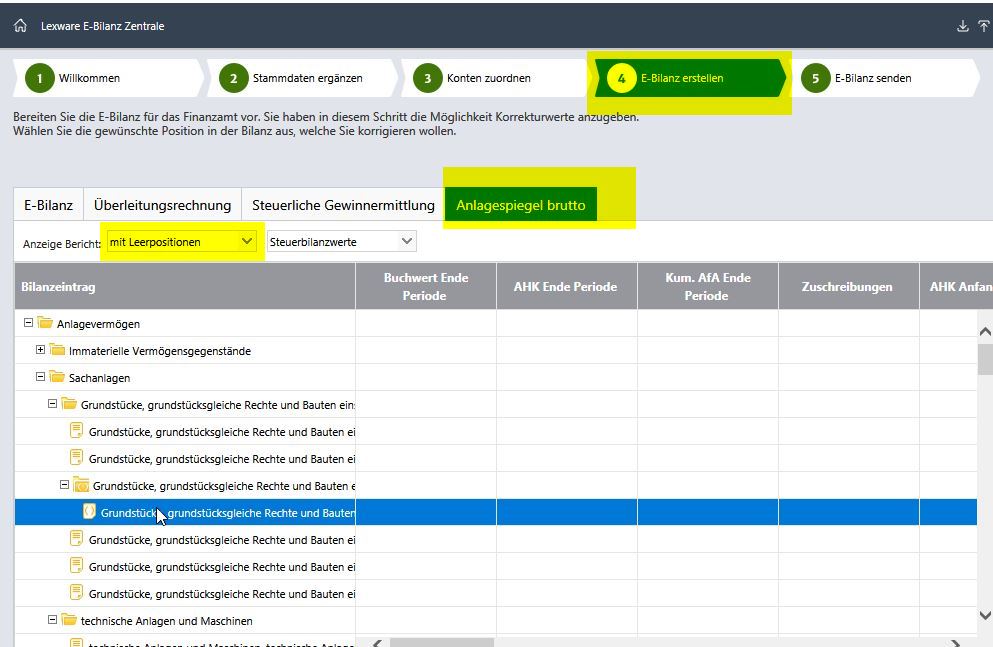The height and width of the screenshot is (647, 993).
Task: Collapse the Anlagevermögen node
Action: tap(28, 323)
